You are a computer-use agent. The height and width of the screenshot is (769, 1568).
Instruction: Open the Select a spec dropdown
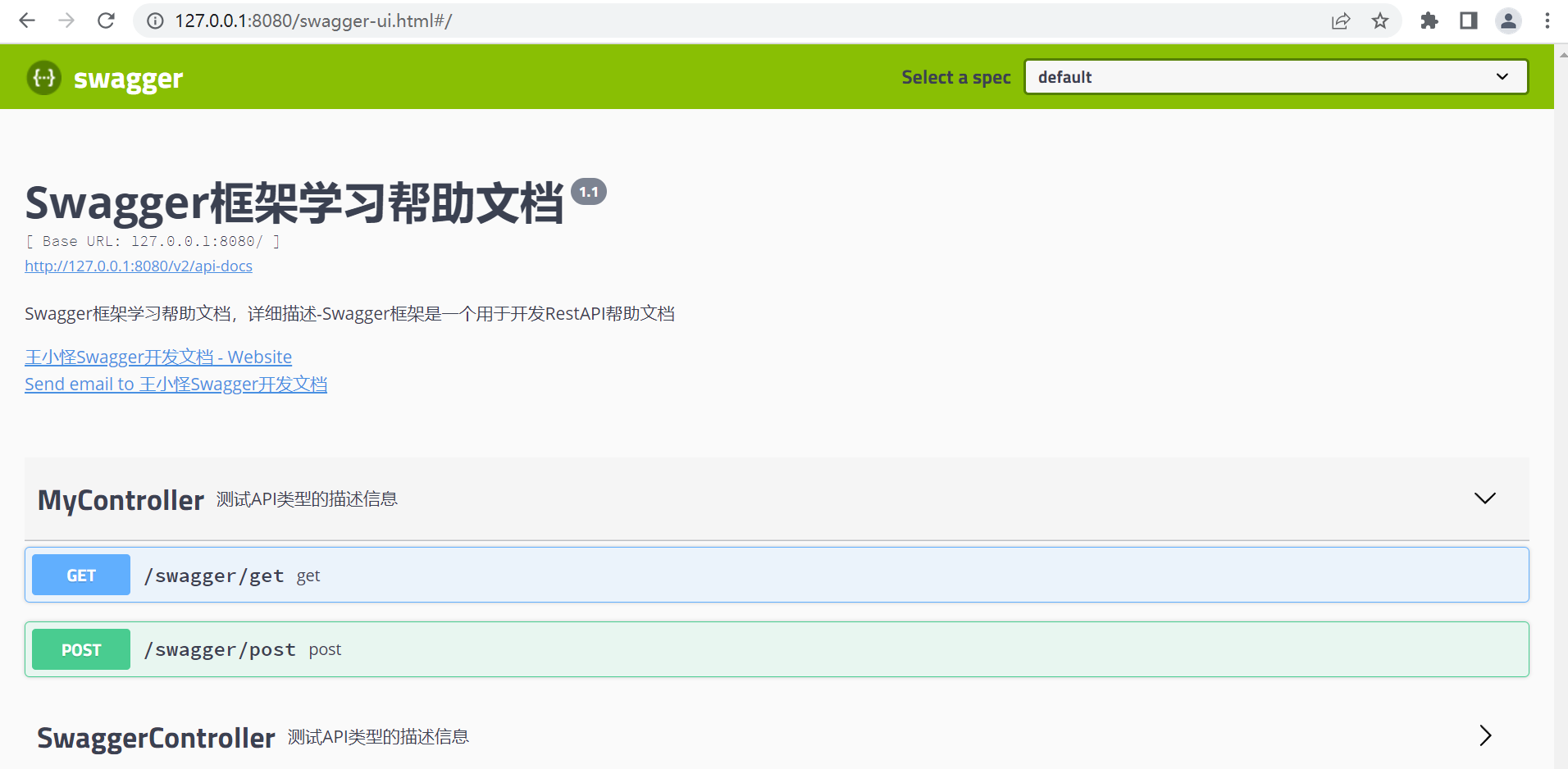(1276, 76)
